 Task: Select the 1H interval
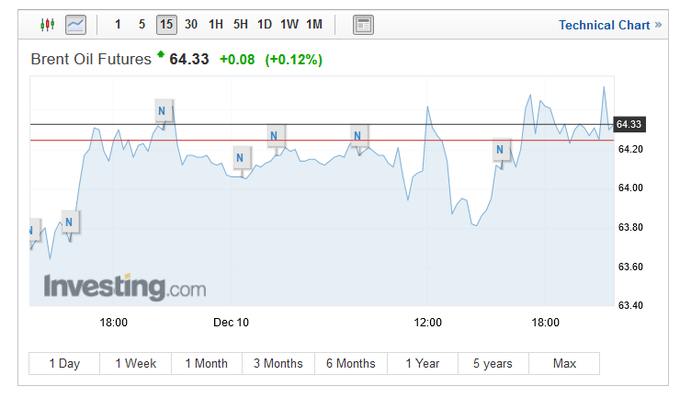point(216,24)
